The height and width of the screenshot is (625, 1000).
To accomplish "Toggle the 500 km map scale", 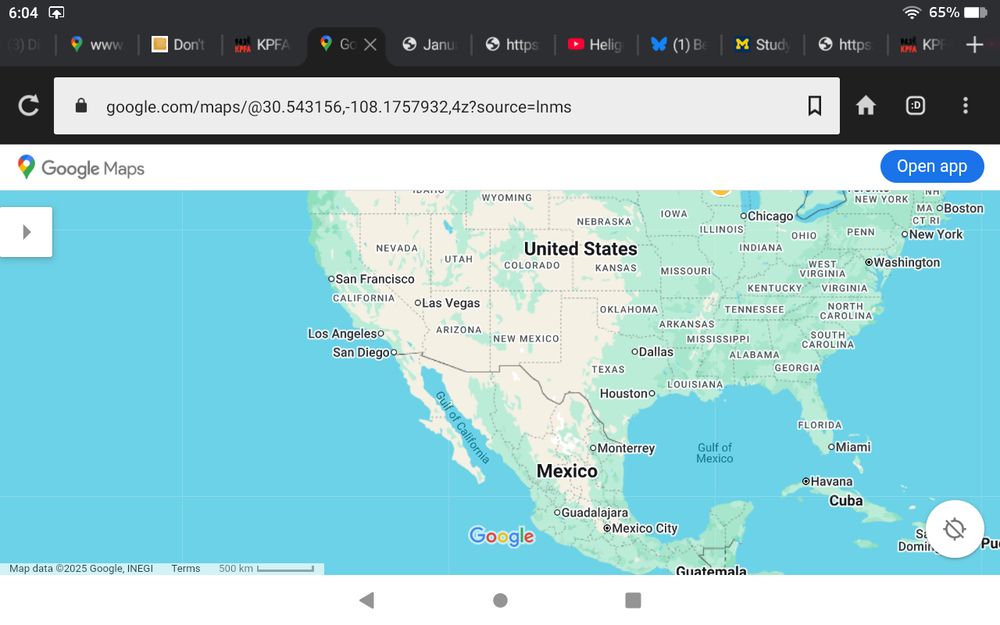I will point(266,568).
